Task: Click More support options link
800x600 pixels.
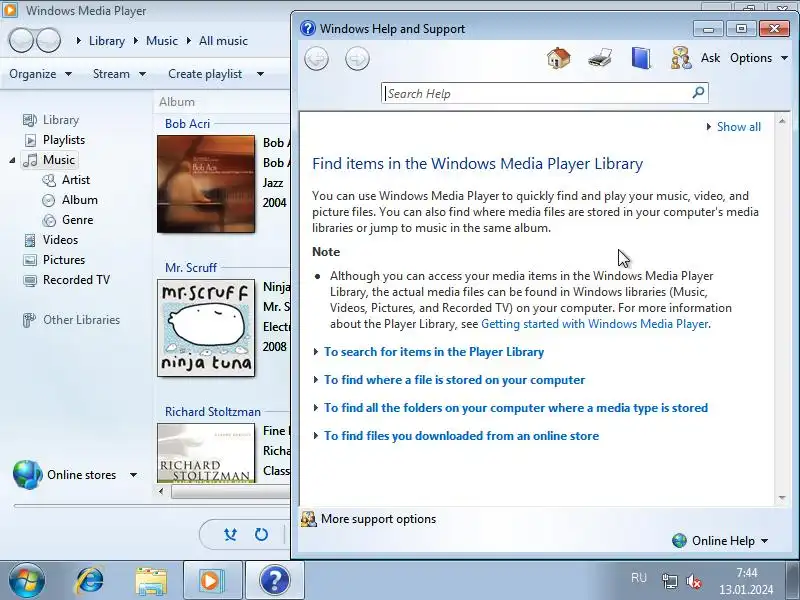Action: [x=378, y=519]
